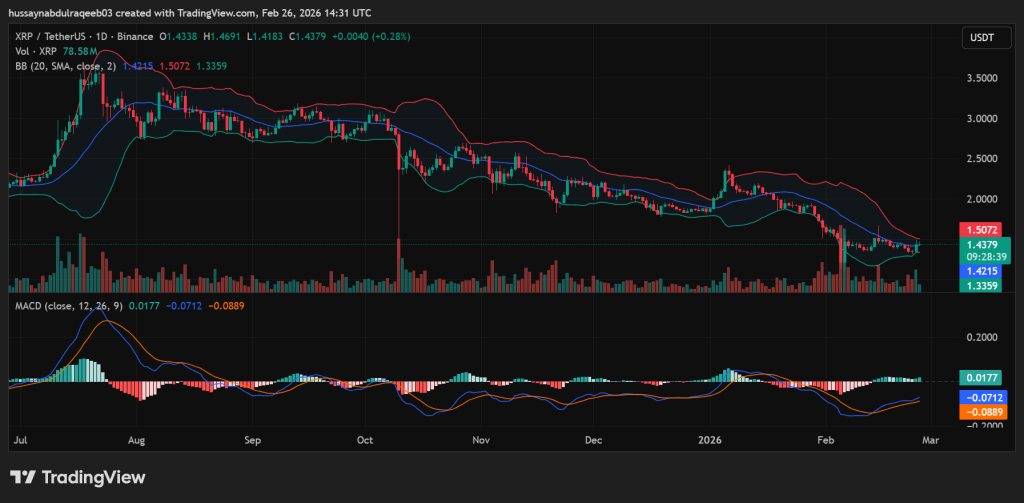Open the USDT currency selector
The width and height of the screenshot is (1024, 503).
coord(978,37)
